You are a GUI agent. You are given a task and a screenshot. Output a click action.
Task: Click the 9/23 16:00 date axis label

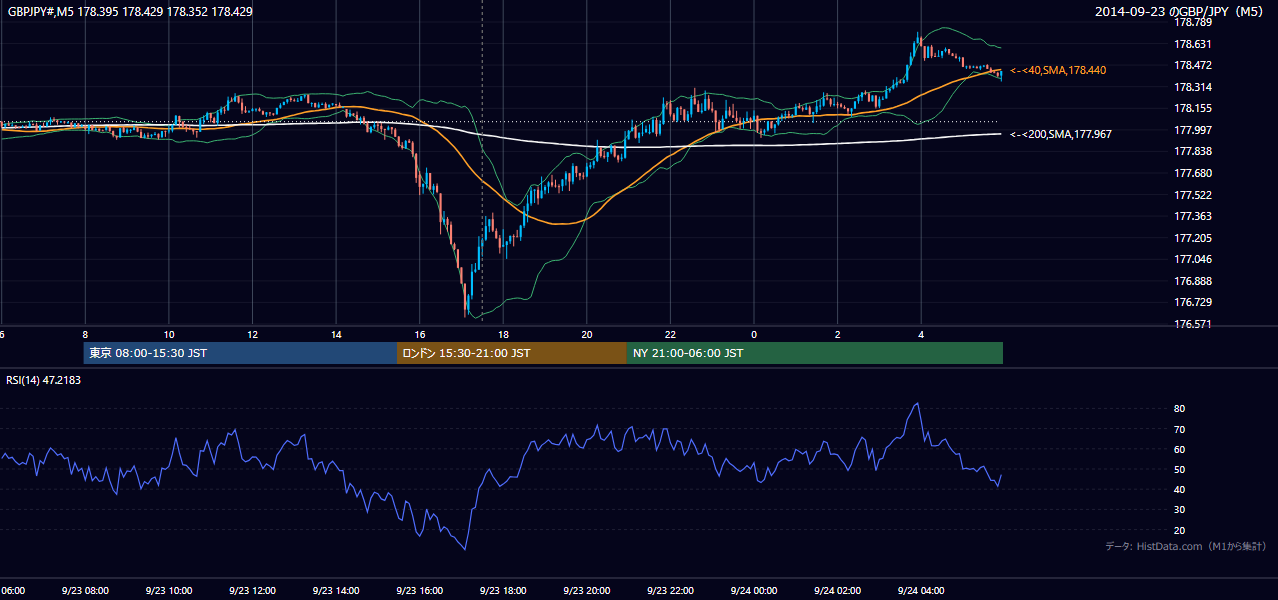(x=419, y=591)
